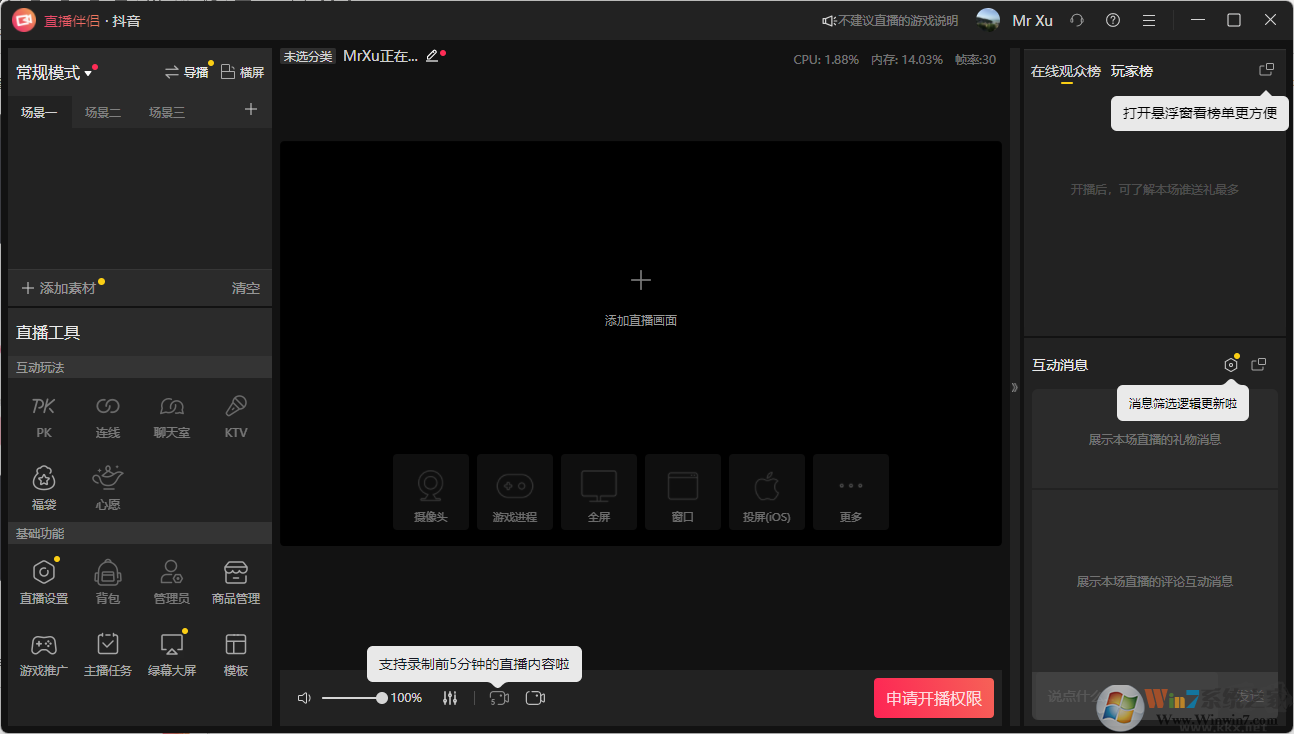
Task: Open 商品管理 product management
Action: point(236,582)
